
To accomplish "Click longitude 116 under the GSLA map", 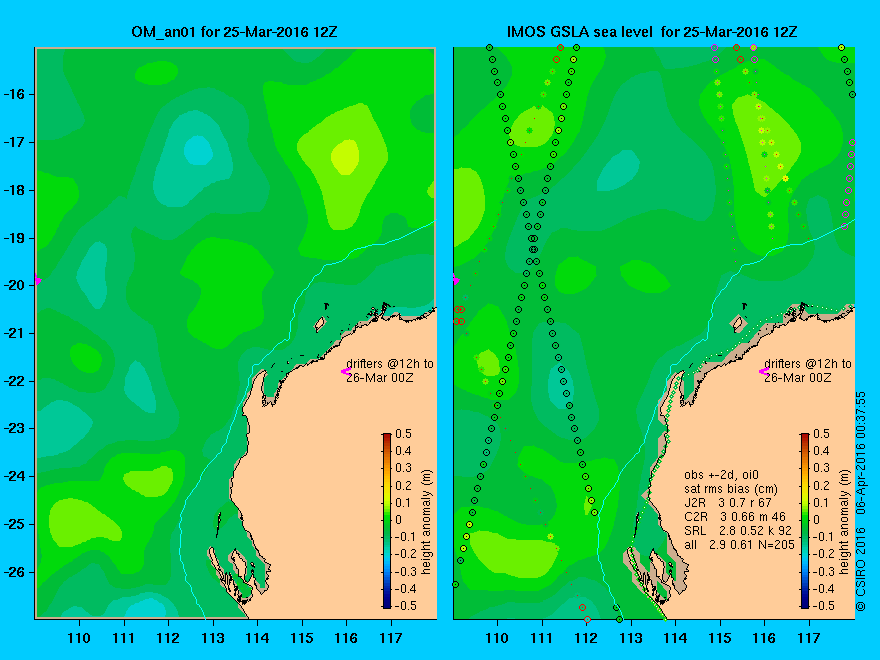I will 764,638.
